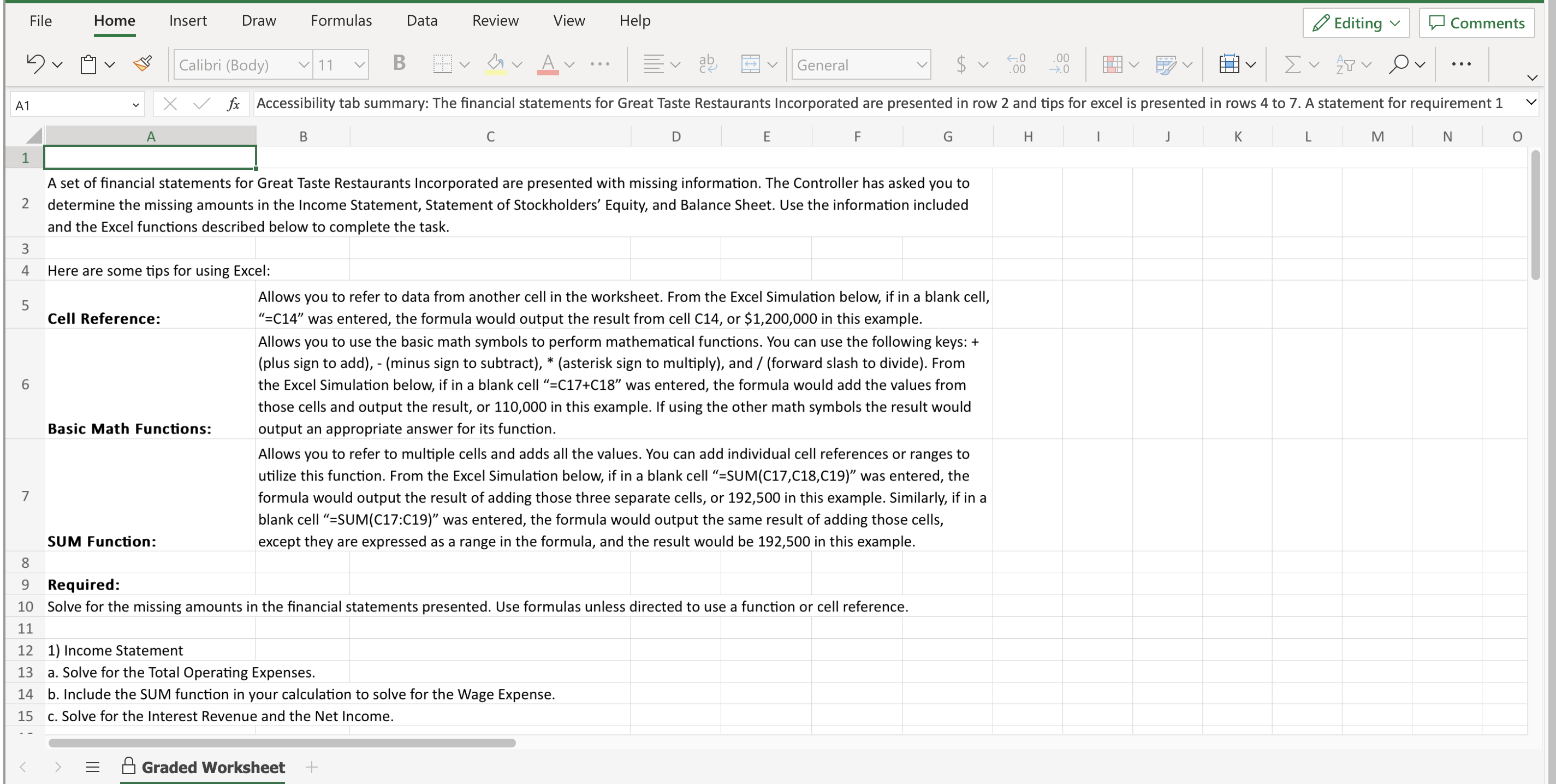Select the Format Painter tool
The image size is (1556, 784).
coord(142,63)
